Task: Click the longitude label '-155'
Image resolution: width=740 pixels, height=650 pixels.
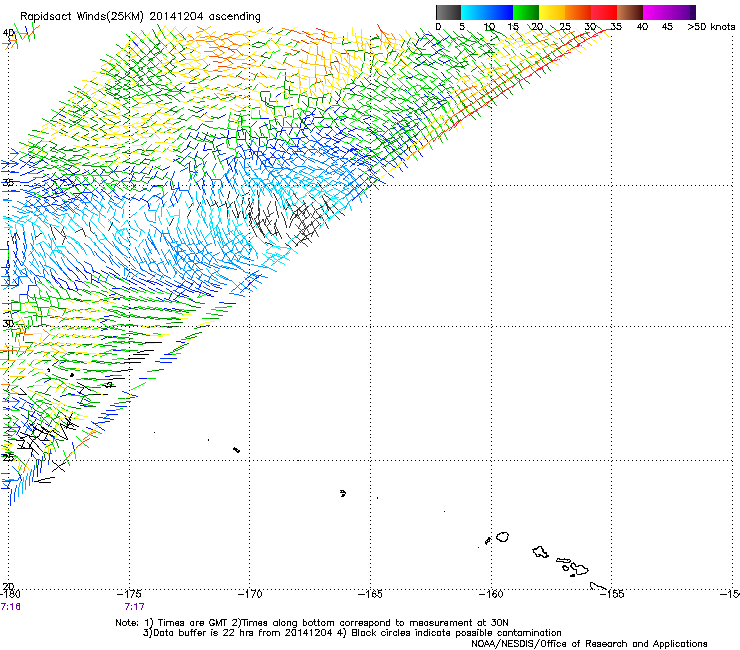Action: pos(612,594)
